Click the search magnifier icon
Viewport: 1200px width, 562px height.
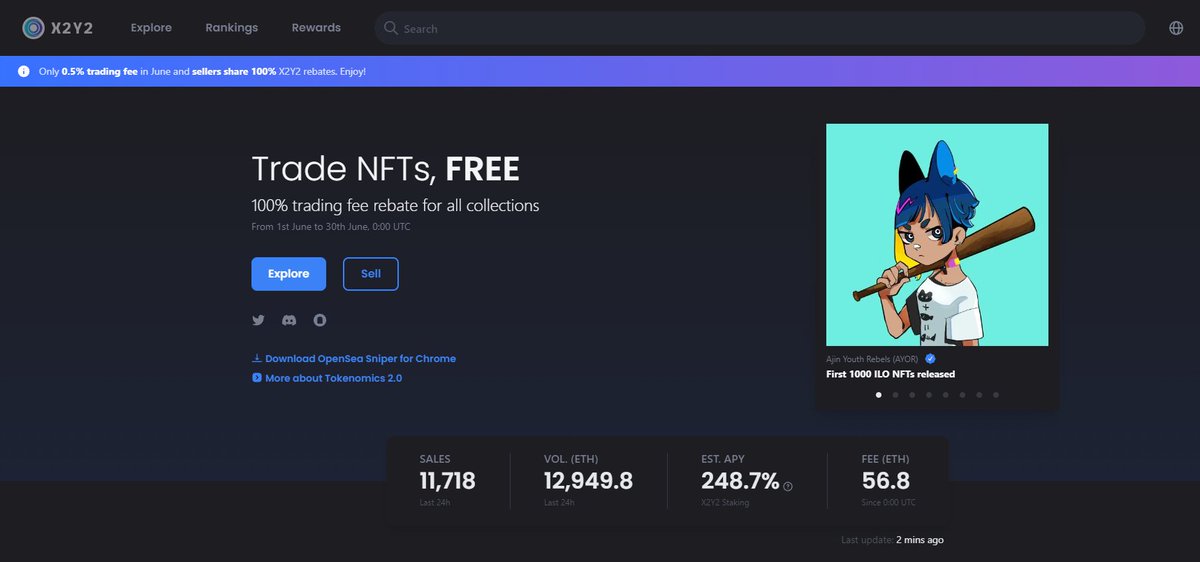391,28
